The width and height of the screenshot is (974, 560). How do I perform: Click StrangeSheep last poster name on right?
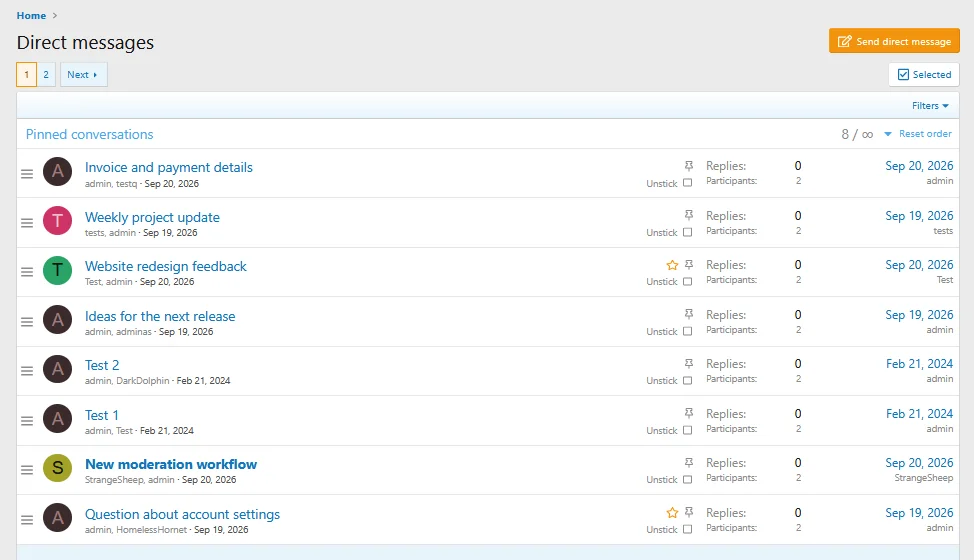(x=923, y=477)
